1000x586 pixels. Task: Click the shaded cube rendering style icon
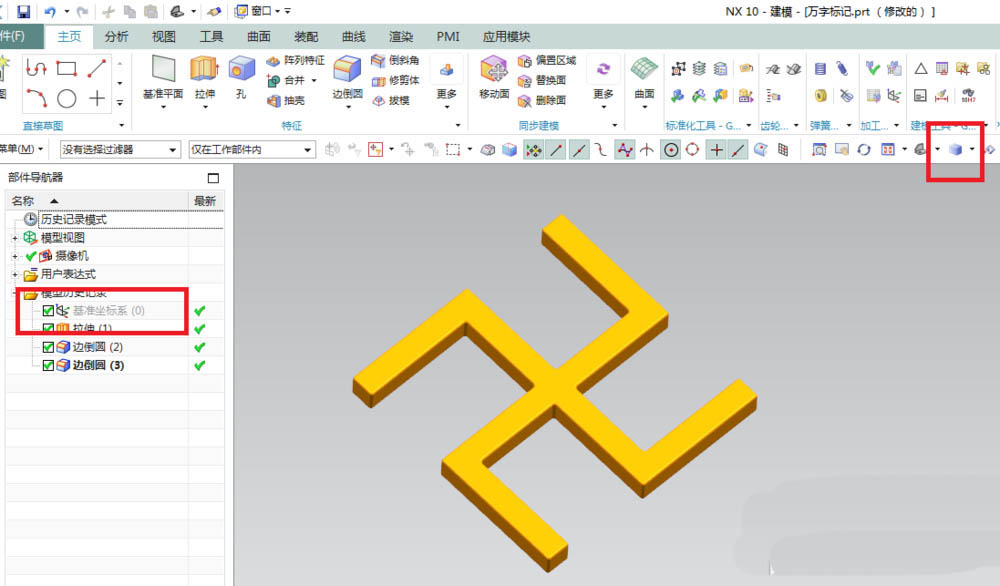(955, 150)
